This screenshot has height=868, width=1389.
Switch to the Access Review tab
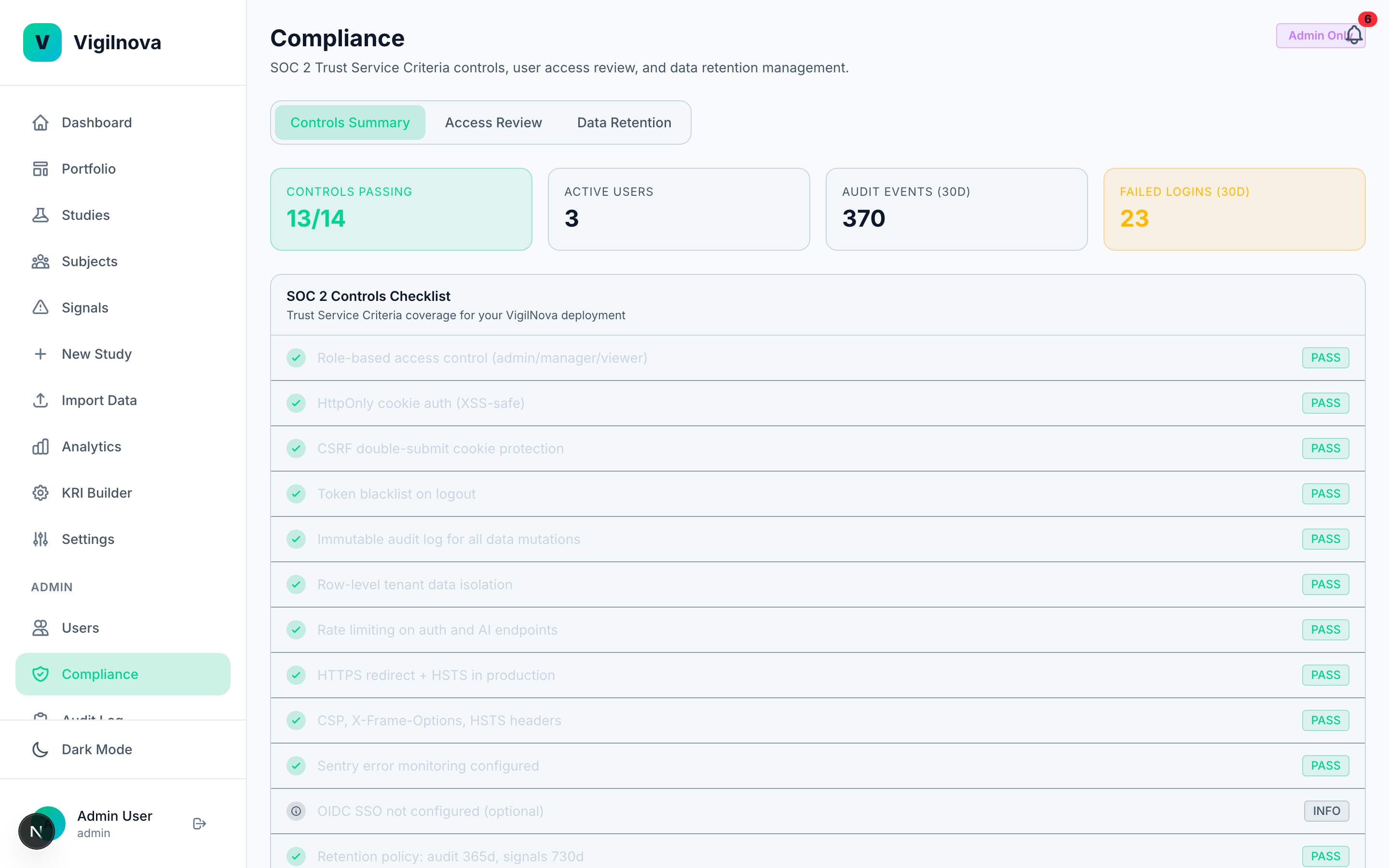point(493,122)
